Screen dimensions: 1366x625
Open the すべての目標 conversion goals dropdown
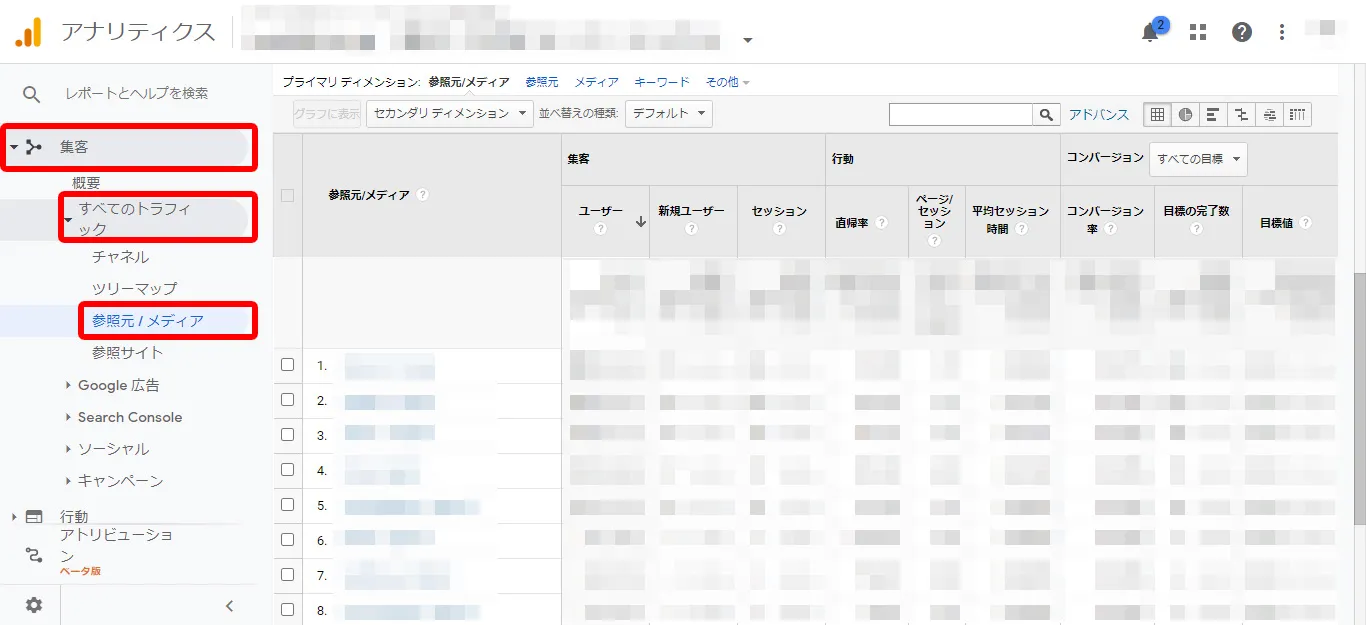click(x=1199, y=159)
